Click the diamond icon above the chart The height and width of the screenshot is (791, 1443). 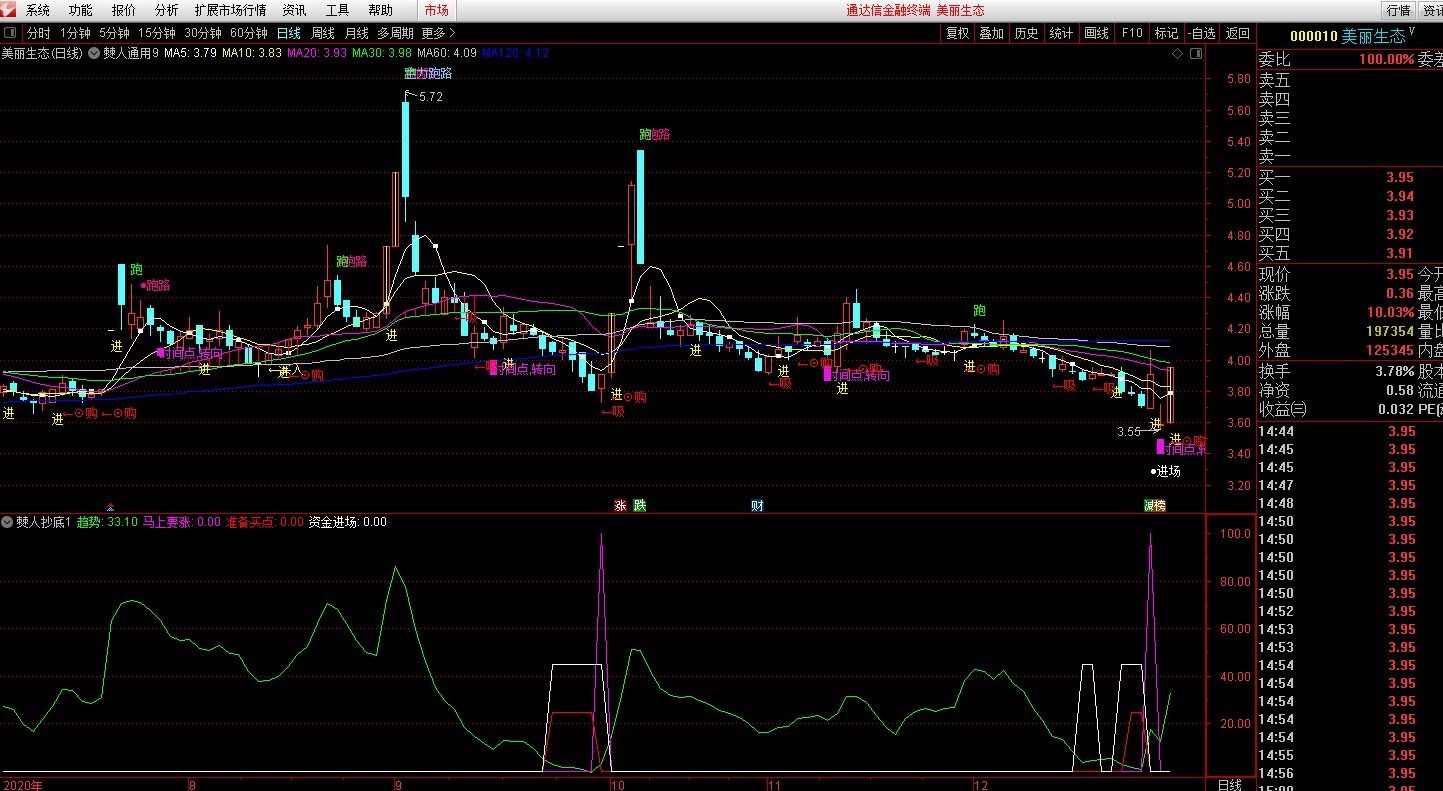click(x=1178, y=53)
